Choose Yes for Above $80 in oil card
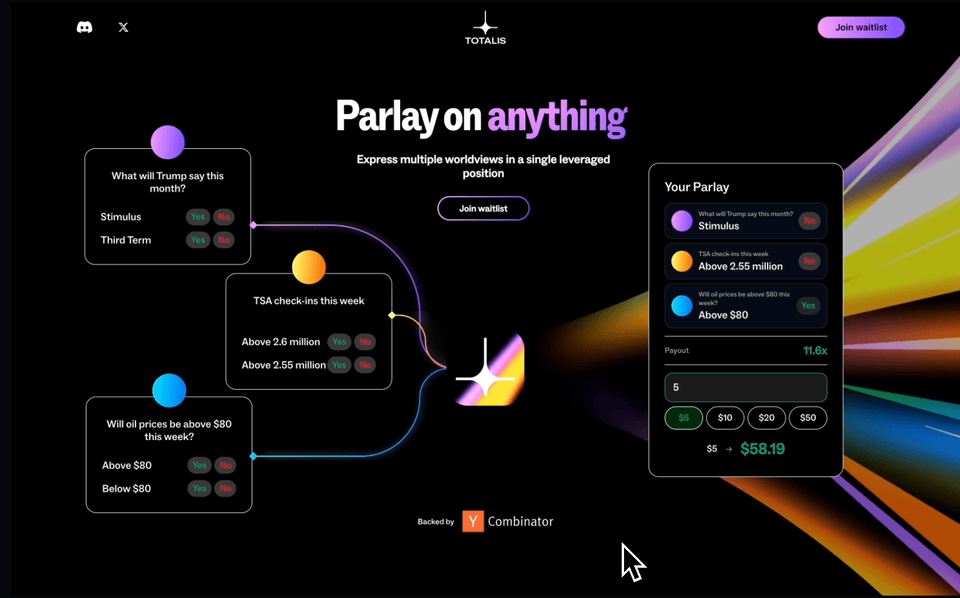The width and height of the screenshot is (960, 598). pyautogui.click(x=200, y=465)
